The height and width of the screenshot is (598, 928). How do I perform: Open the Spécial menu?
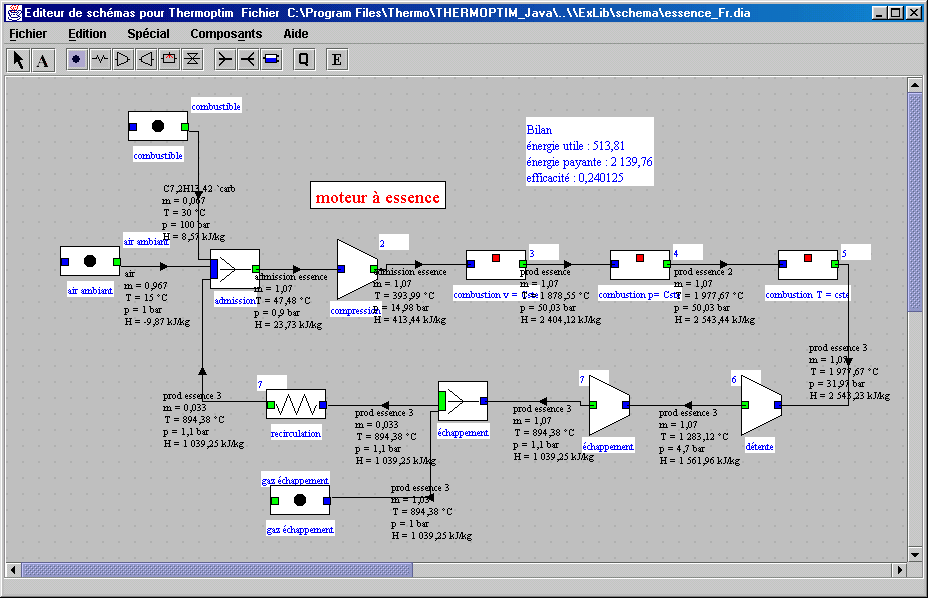(x=149, y=34)
